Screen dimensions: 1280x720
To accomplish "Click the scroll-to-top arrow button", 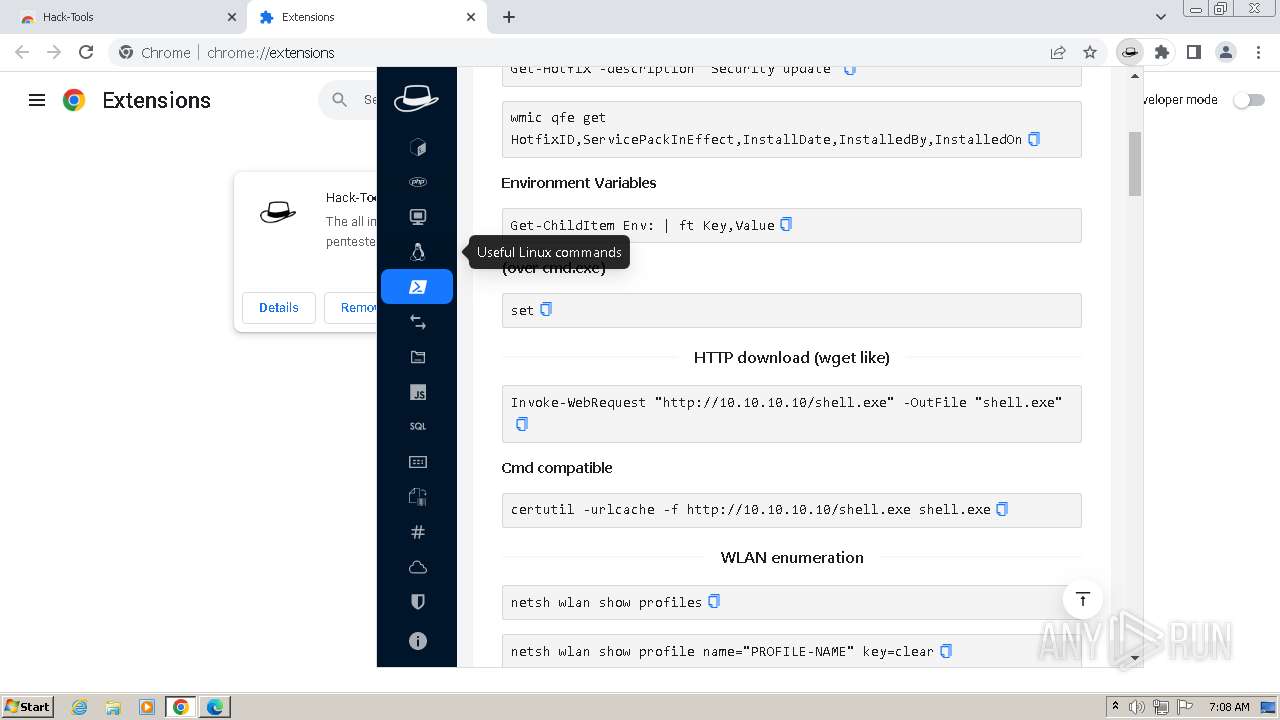I will (1082, 599).
